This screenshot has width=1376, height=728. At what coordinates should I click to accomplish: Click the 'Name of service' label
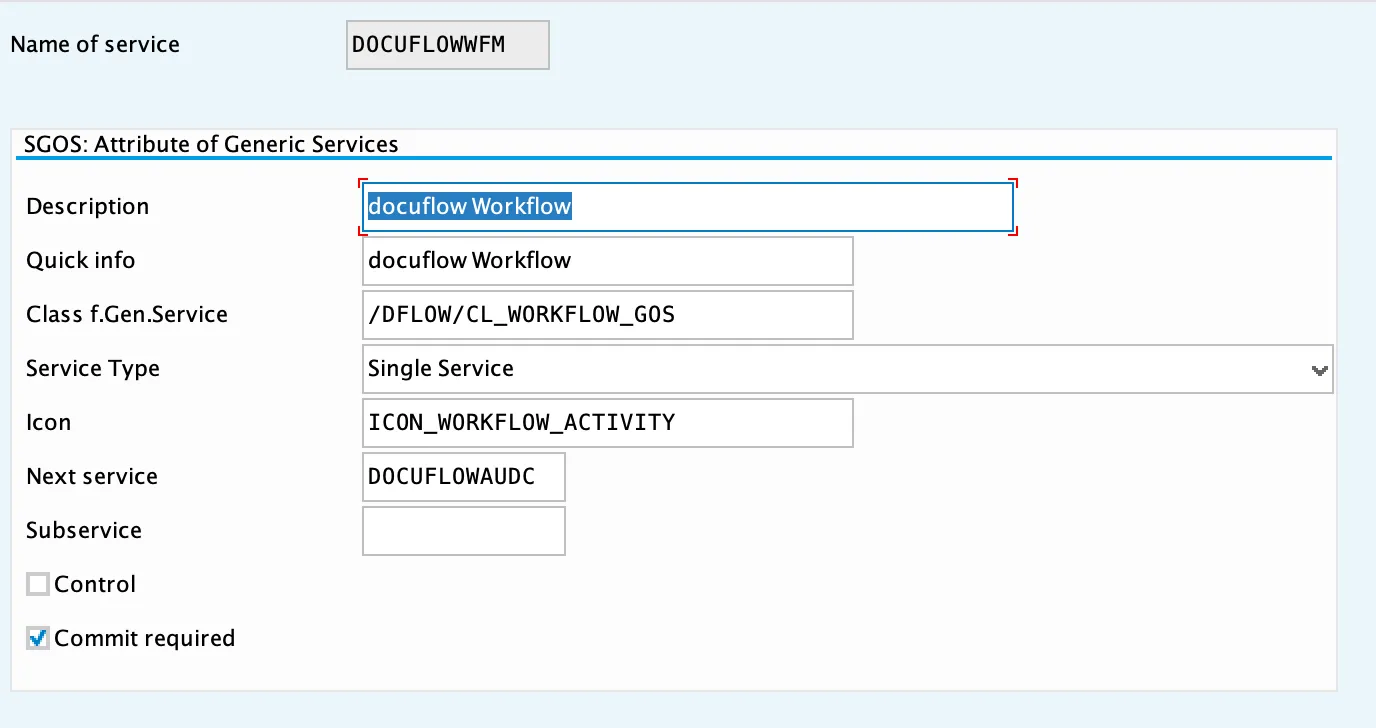[x=95, y=45]
